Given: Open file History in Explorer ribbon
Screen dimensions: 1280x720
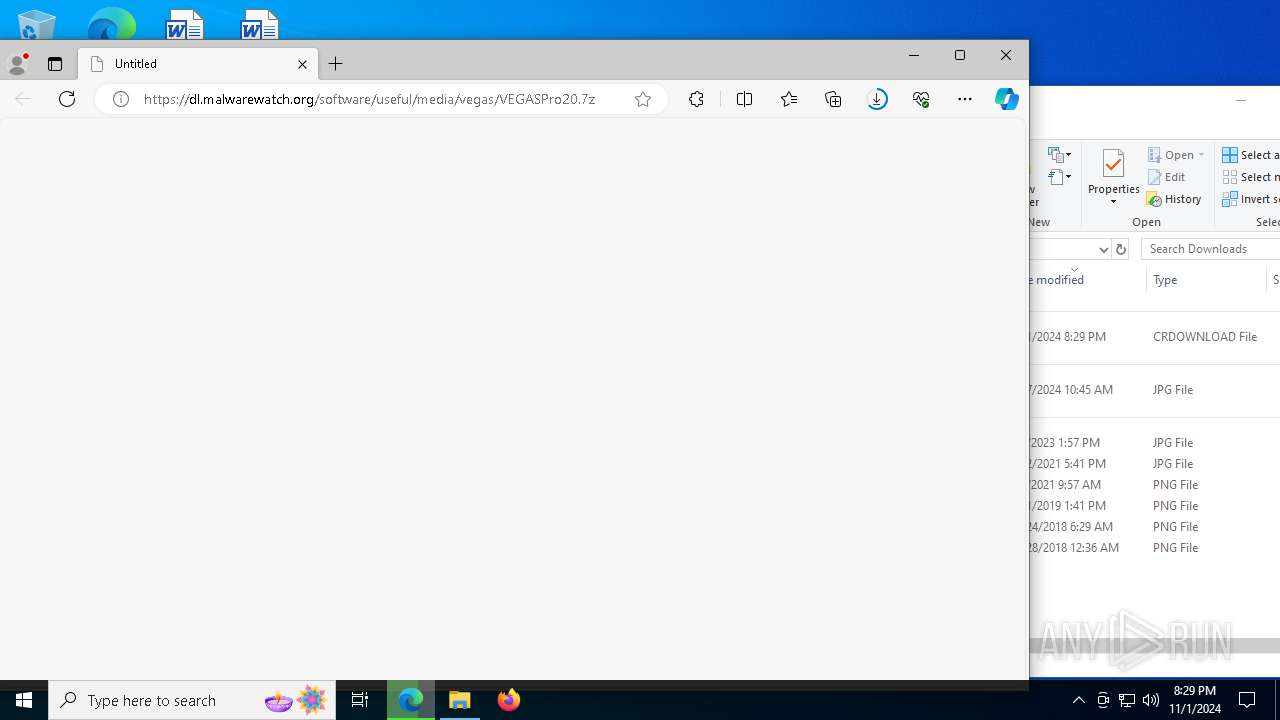Looking at the screenshot, I should [x=1174, y=199].
